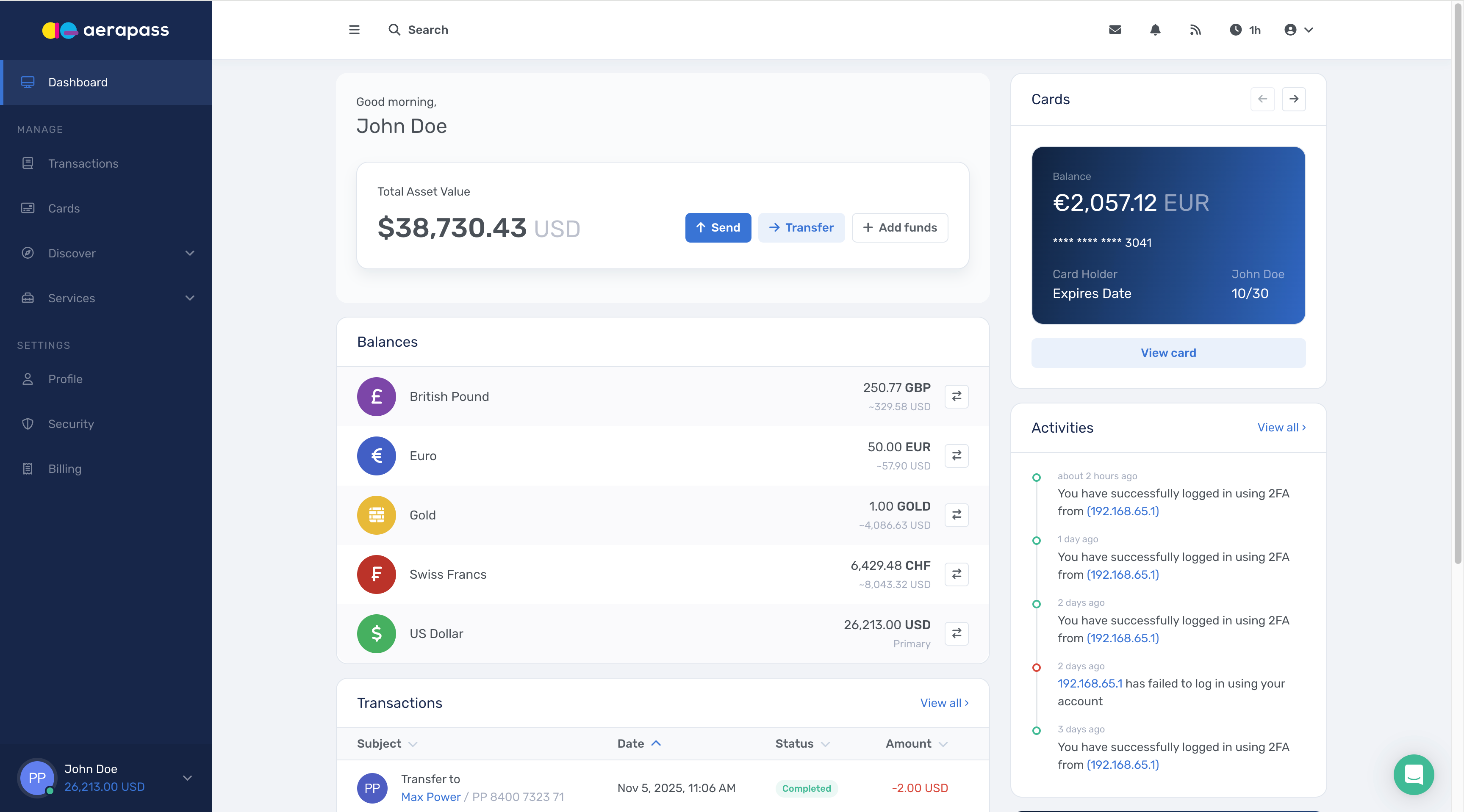Open transaction recipient Max Power
The height and width of the screenshot is (812, 1464).
430,797
